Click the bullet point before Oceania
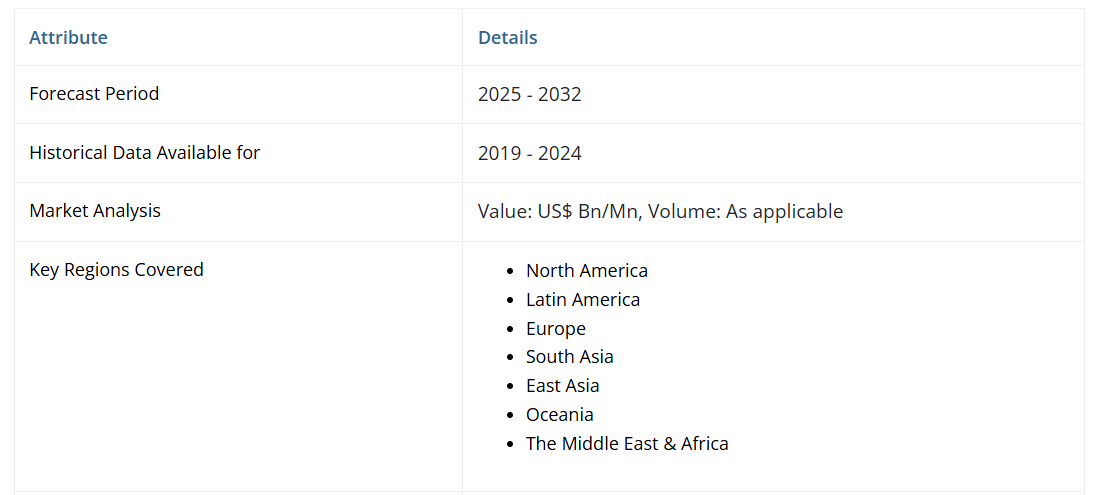The height and width of the screenshot is (495, 1095). click(x=511, y=416)
